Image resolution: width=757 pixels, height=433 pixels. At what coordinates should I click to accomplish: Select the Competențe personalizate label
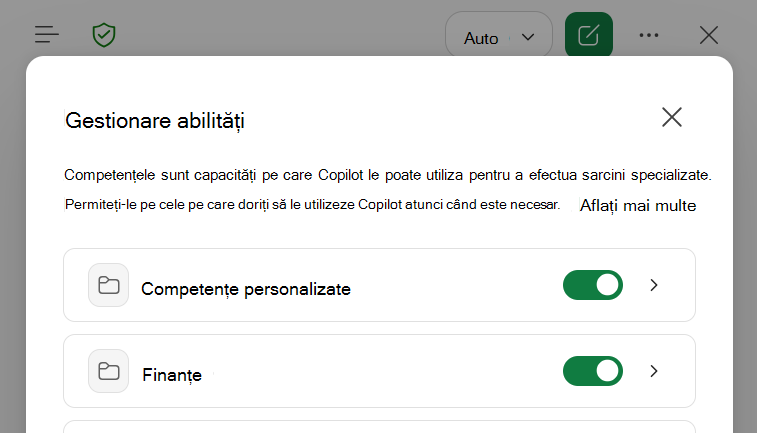tap(246, 289)
